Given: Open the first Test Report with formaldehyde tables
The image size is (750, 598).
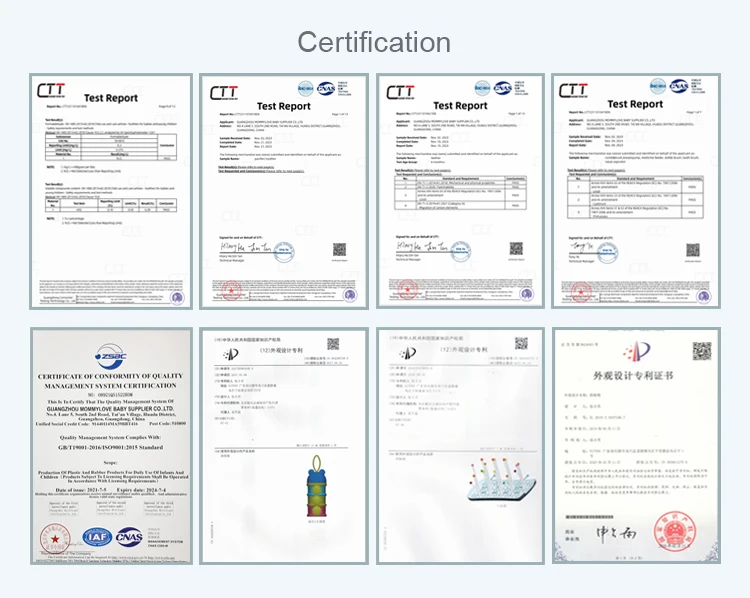Looking at the screenshot, I should tap(111, 191).
